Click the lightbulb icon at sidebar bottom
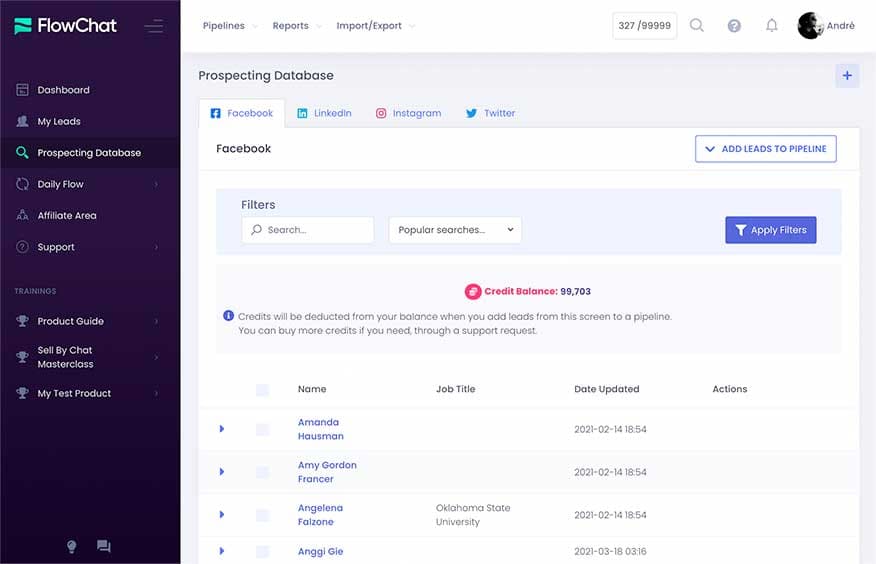Image resolution: width=876 pixels, height=564 pixels. pos(72,546)
